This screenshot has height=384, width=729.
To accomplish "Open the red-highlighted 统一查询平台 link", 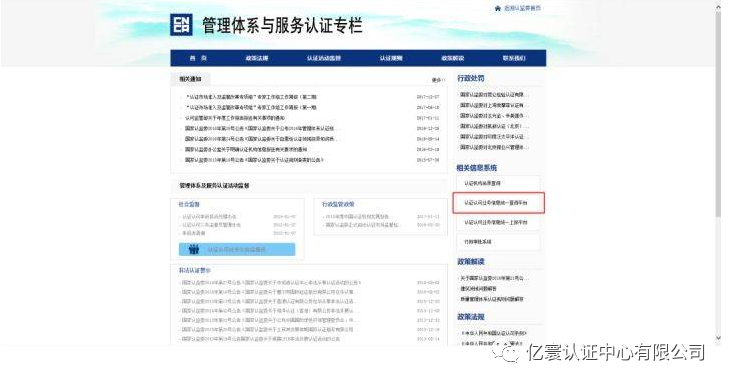I will (x=498, y=203).
